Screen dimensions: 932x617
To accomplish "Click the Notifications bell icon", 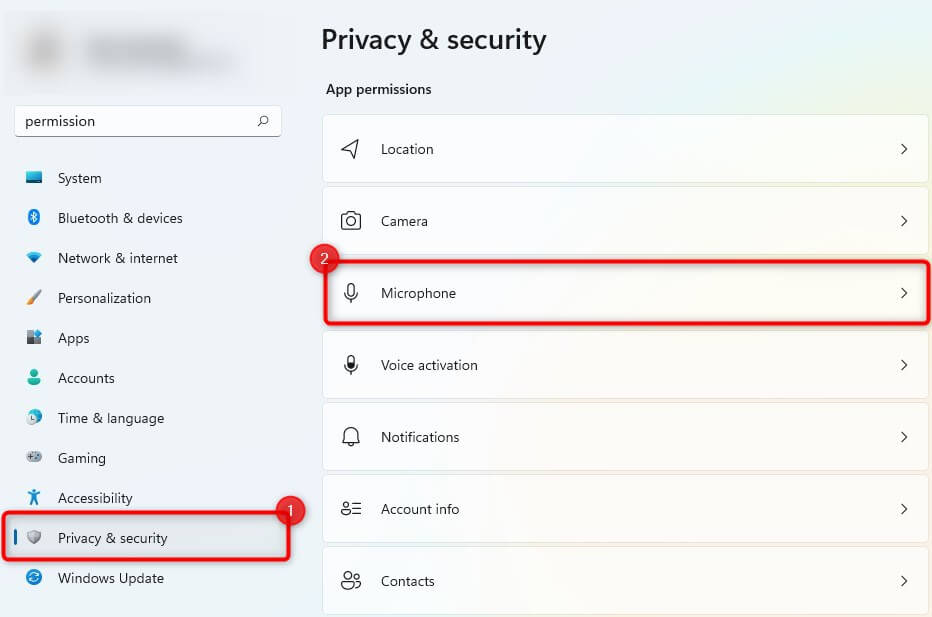I will (351, 437).
